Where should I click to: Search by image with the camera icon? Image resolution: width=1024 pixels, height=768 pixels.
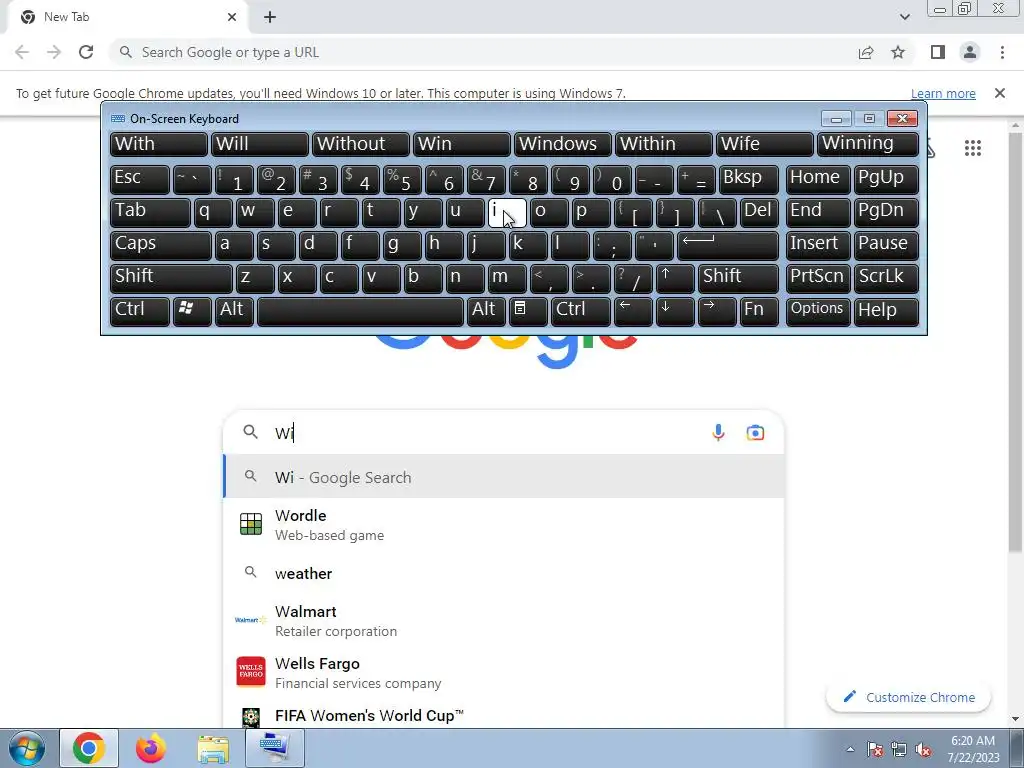pyautogui.click(x=755, y=432)
